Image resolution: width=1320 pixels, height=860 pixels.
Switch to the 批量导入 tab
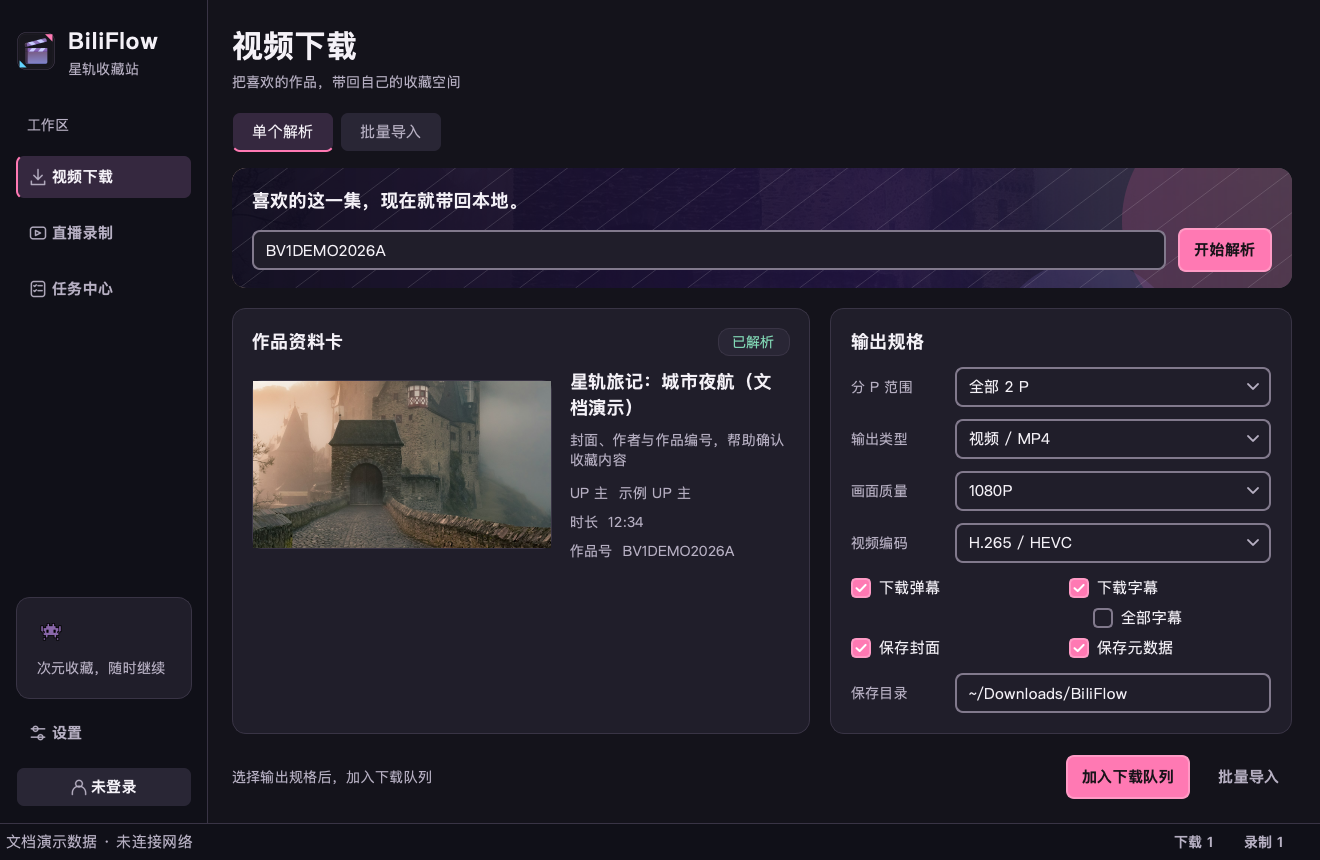point(391,132)
